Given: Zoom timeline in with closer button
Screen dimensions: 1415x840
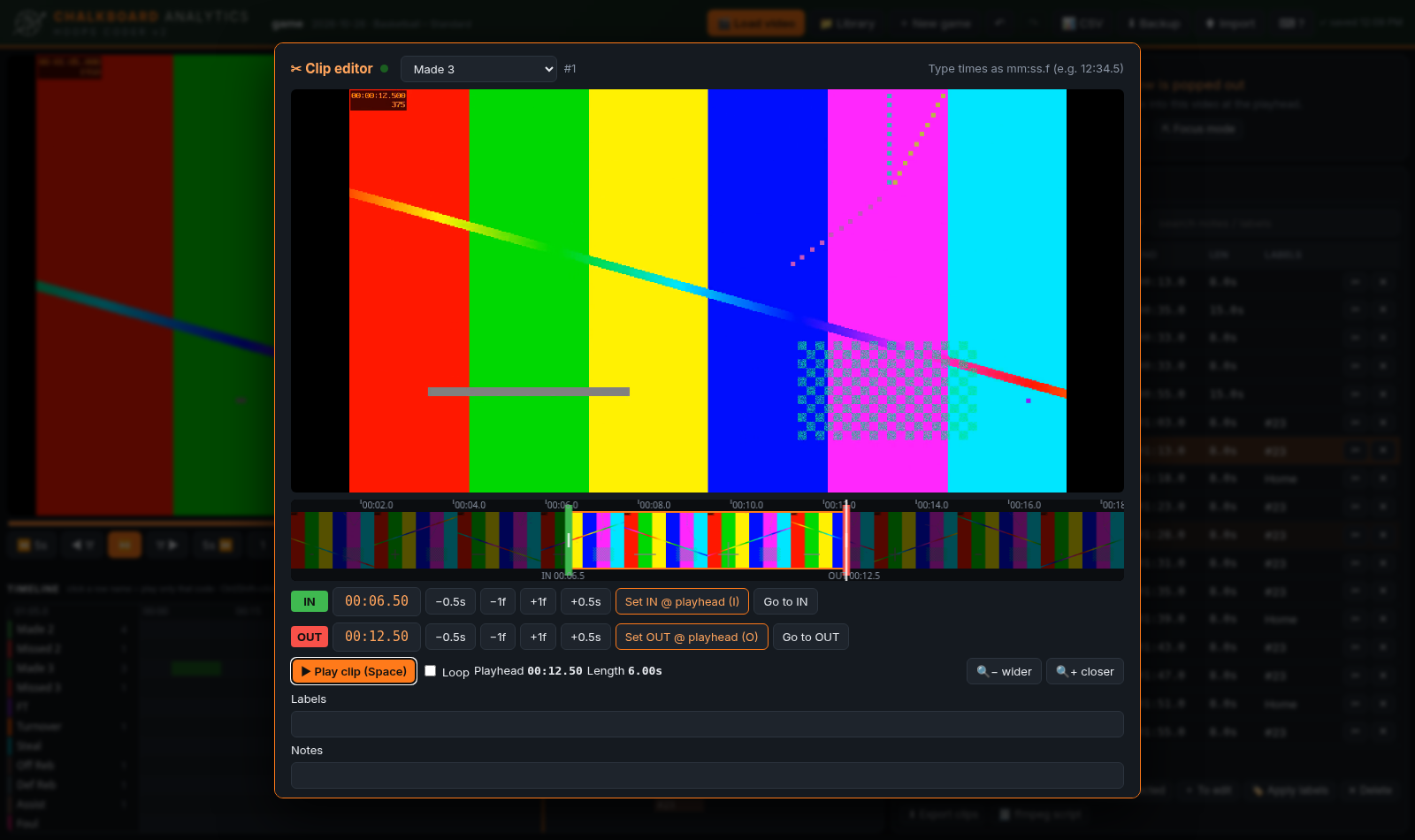Looking at the screenshot, I should (x=1085, y=671).
